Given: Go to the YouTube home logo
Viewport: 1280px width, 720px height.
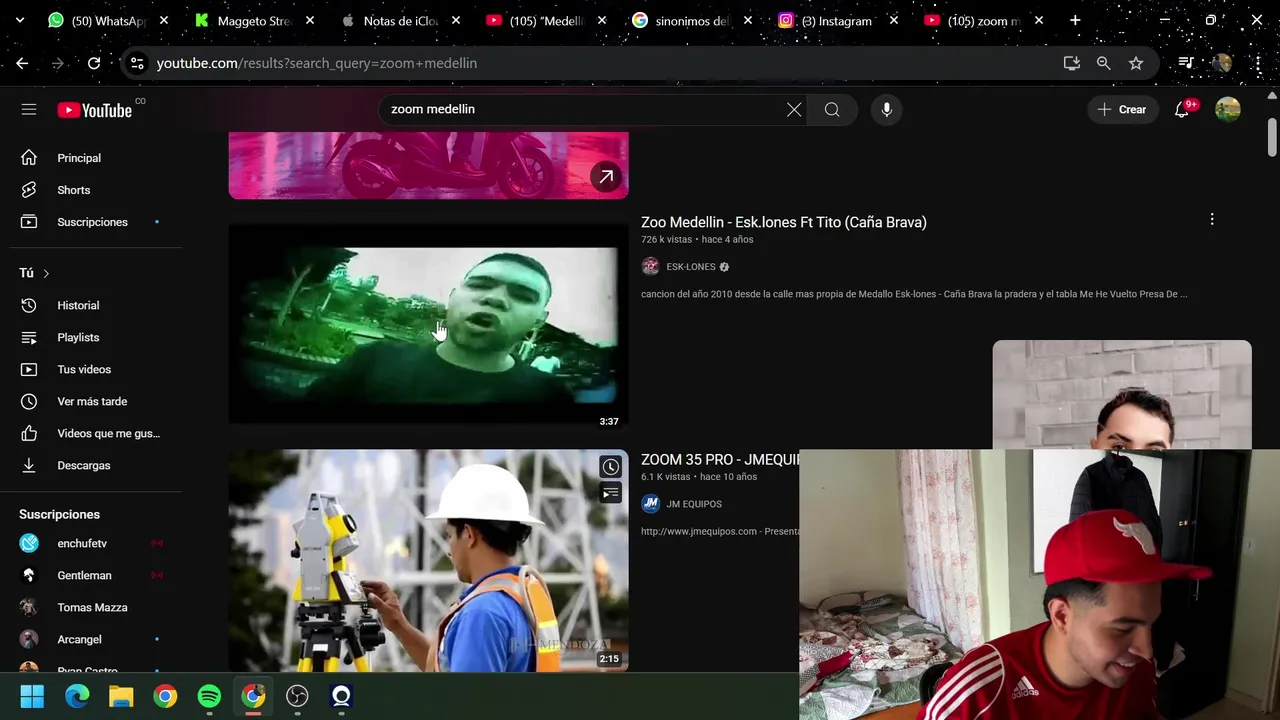Looking at the screenshot, I should [x=95, y=110].
